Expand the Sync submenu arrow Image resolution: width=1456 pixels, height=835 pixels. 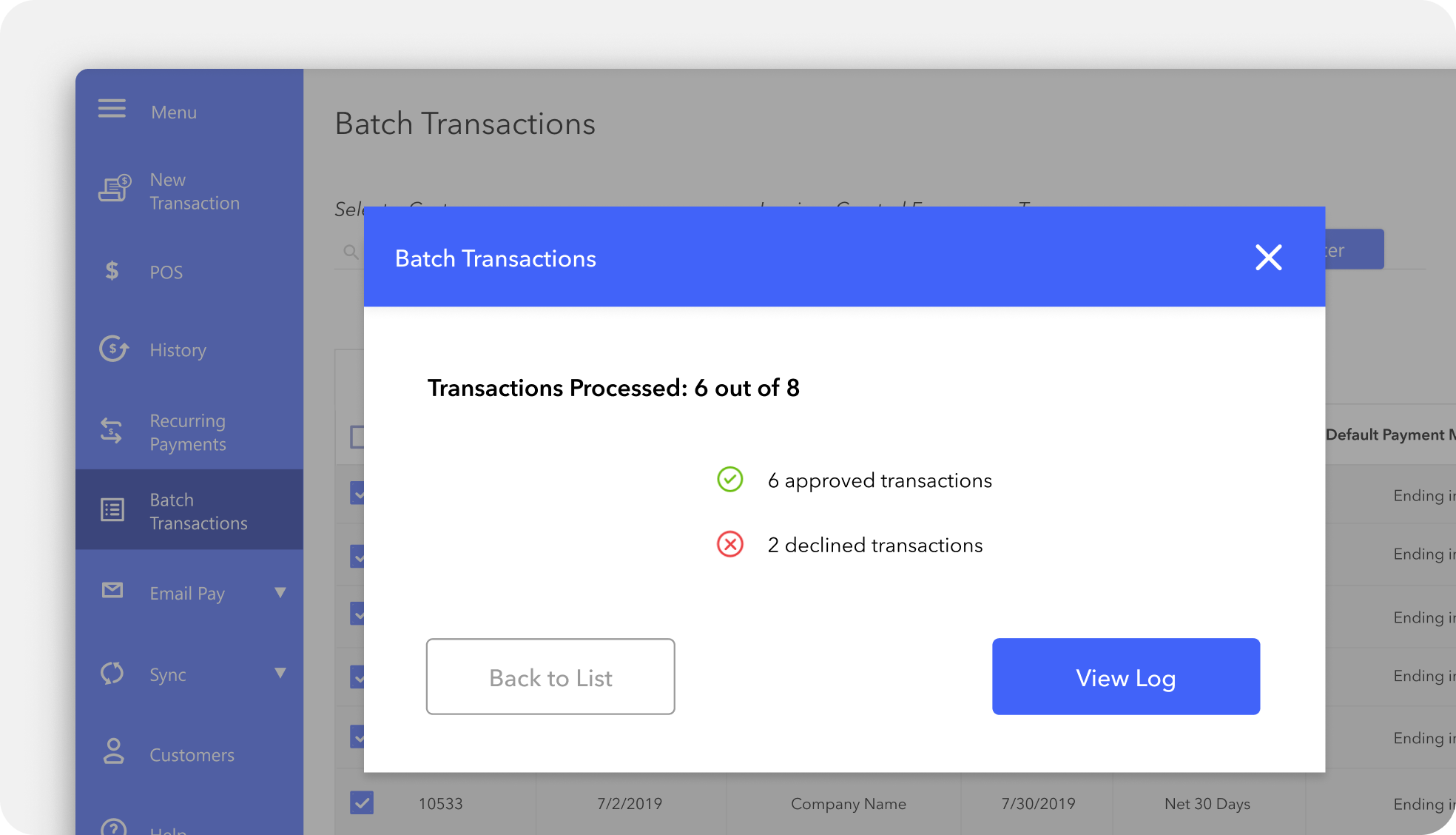(x=280, y=673)
